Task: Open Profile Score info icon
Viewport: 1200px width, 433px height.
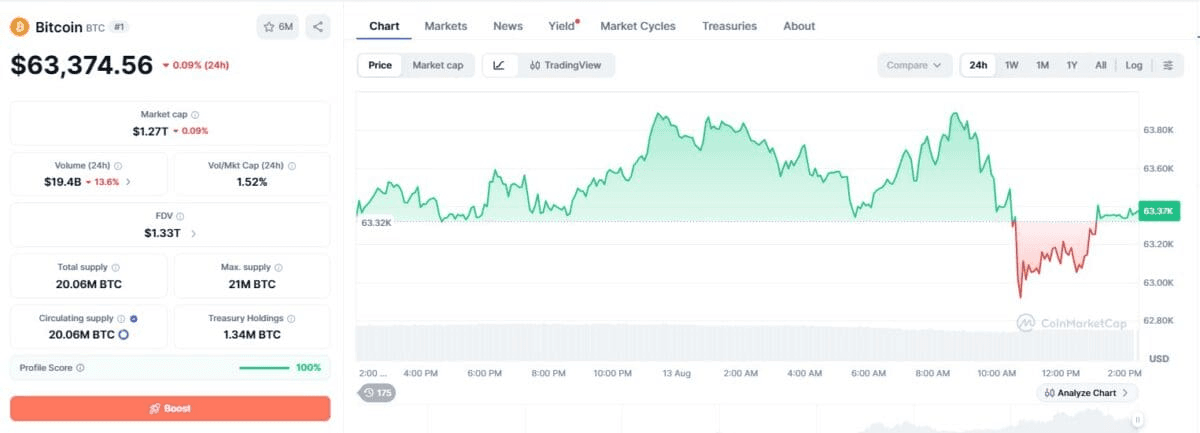Action: (x=80, y=368)
